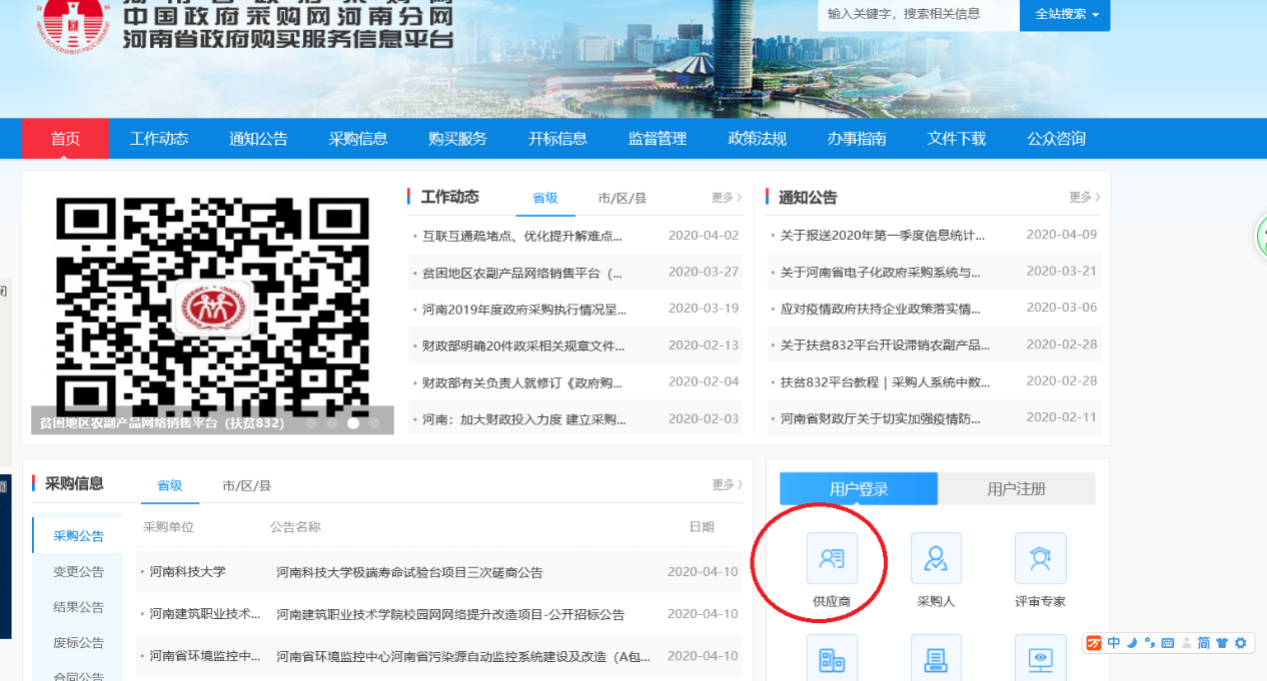Open news 财政部明确20件政采相关规章文件

524,345
